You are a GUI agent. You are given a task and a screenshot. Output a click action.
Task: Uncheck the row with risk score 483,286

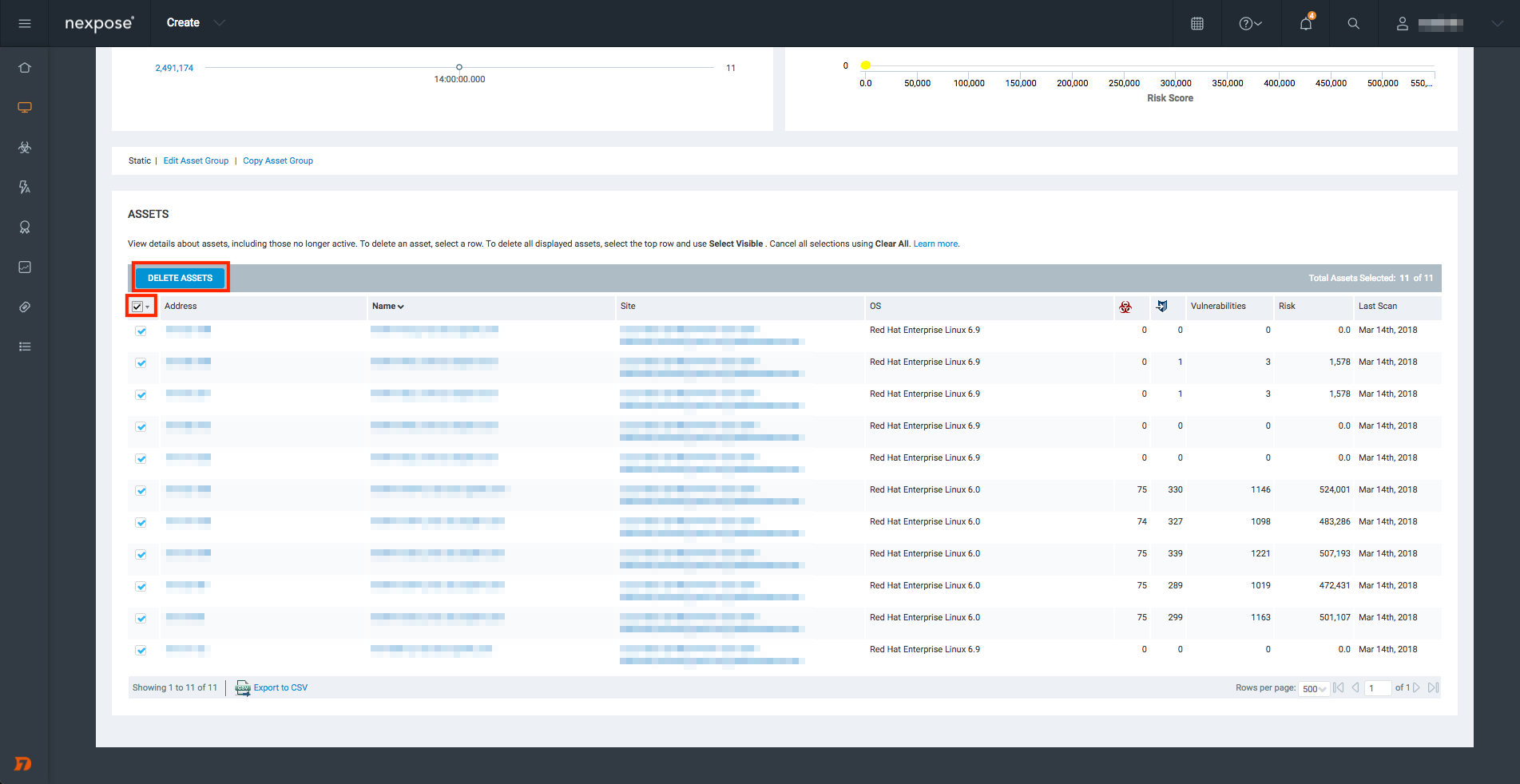pos(141,523)
